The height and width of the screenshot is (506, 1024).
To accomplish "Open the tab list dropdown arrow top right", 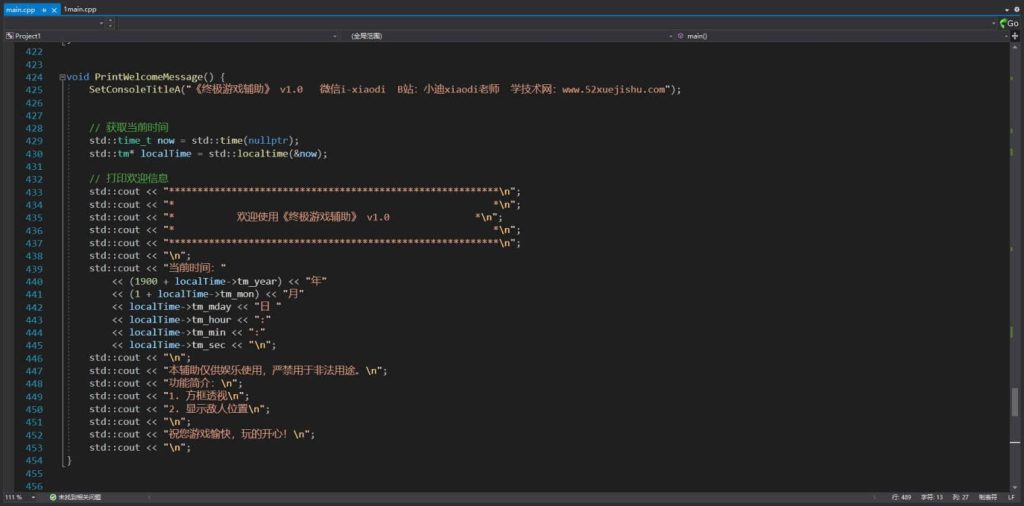I will [1004, 9].
